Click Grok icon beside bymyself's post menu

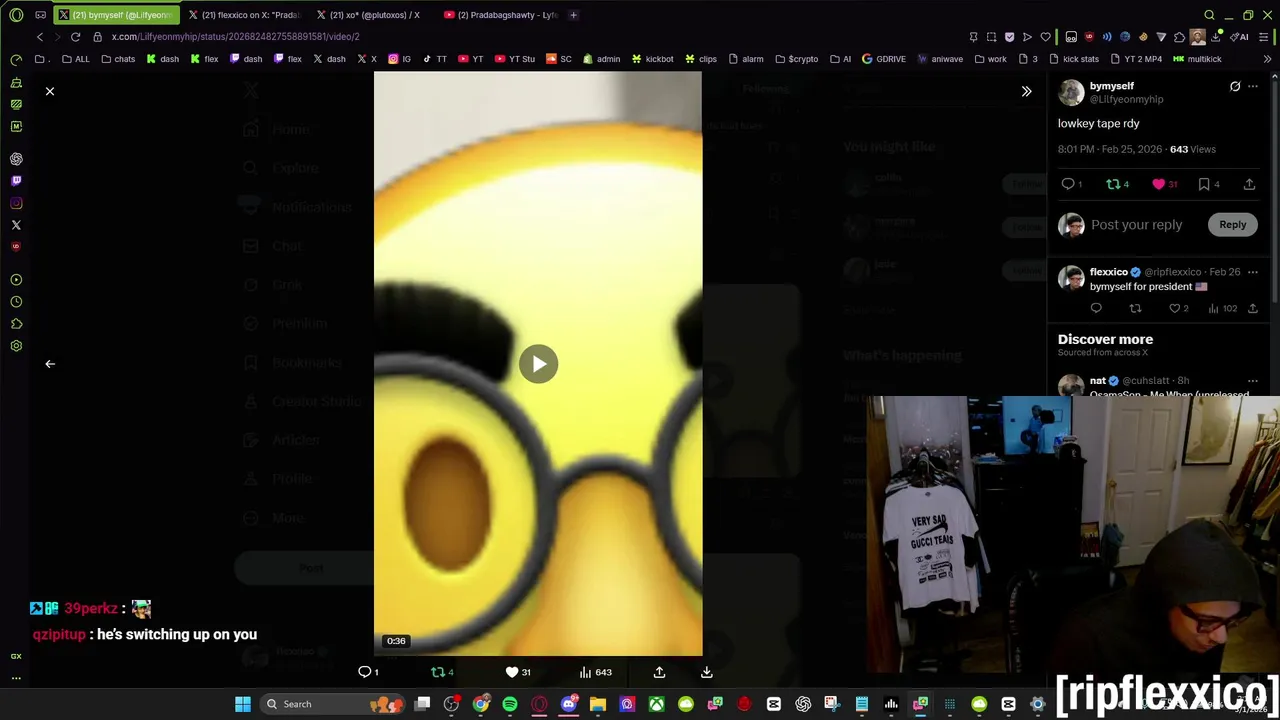[1235, 87]
